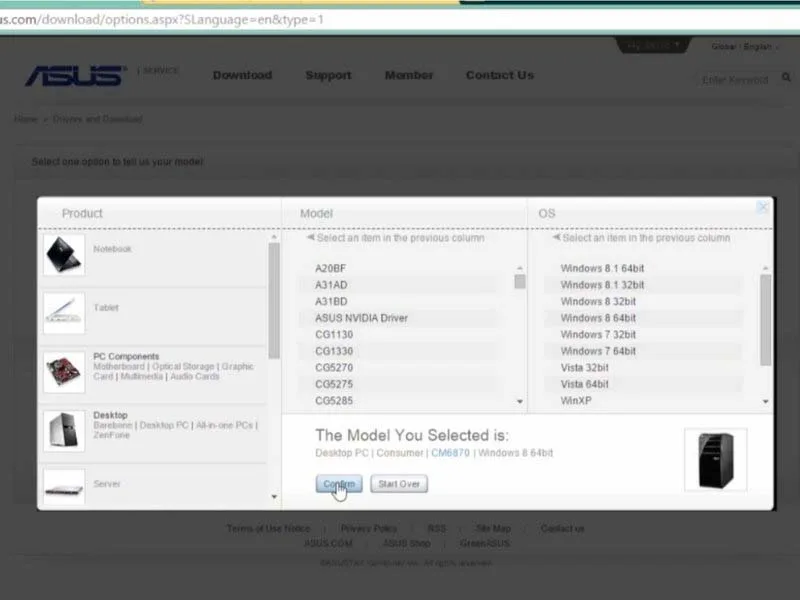Screen dimensions: 800x600
Task: Choose Windows 7 64bit OS
Action: (x=598, y=351)
